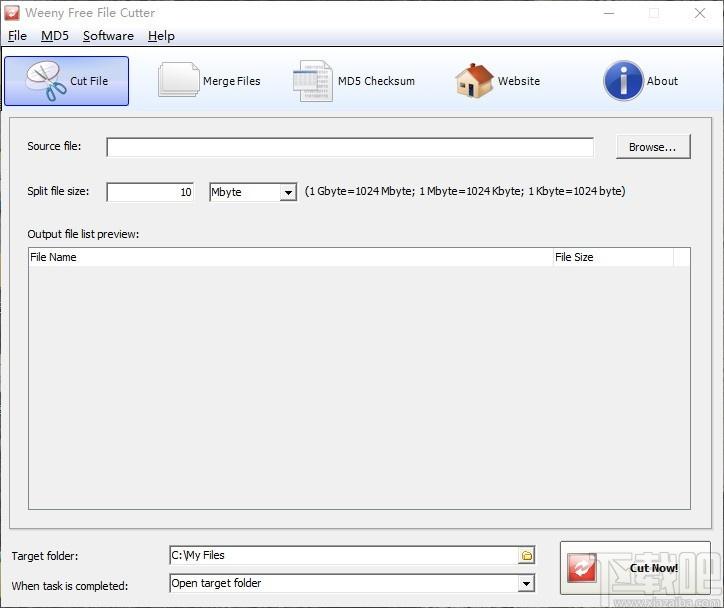724x608 pixels.
Task: Open the MD5 Checksum tool
Action: [x=354, y=81]
